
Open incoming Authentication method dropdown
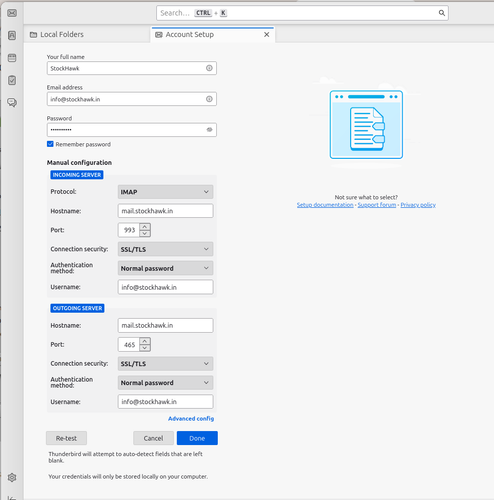tap(165, 268)
